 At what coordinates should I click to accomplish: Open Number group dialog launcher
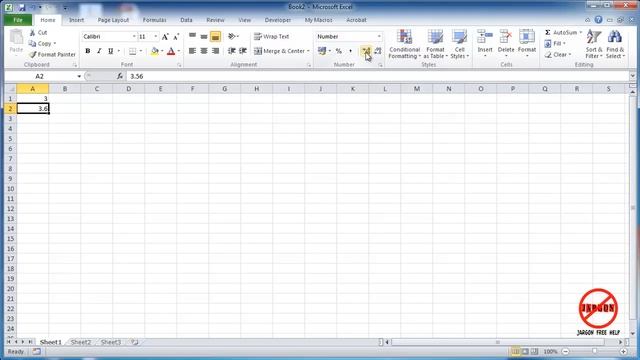point(380,65)
